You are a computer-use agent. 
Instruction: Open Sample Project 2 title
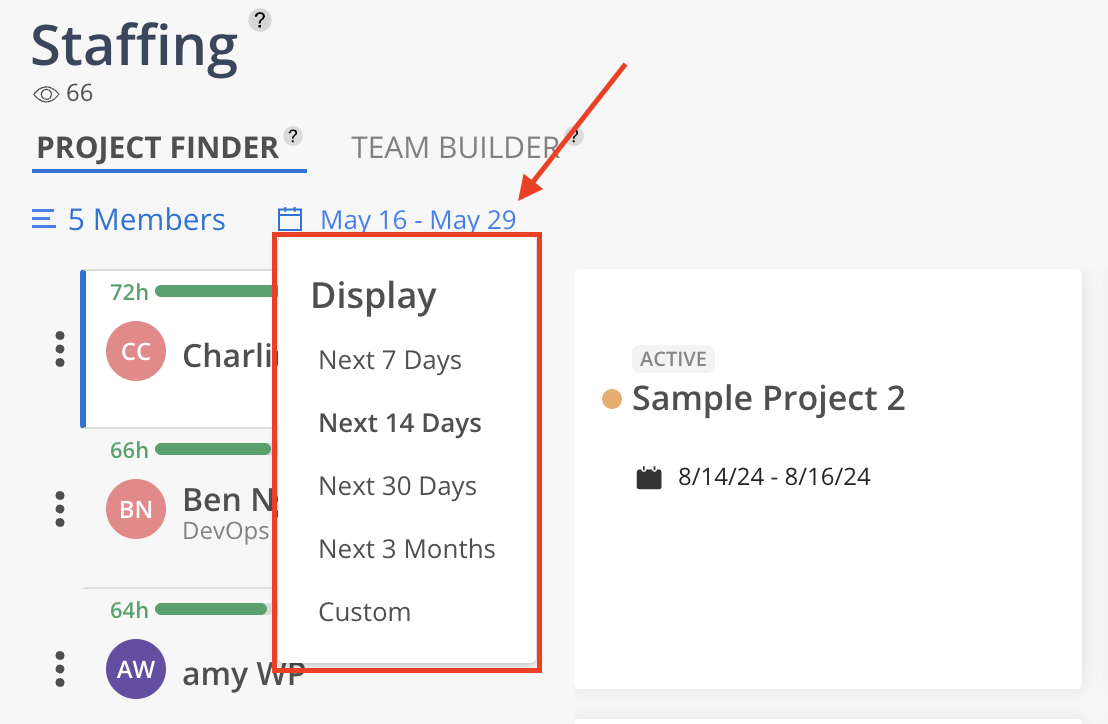coord(768,398)
